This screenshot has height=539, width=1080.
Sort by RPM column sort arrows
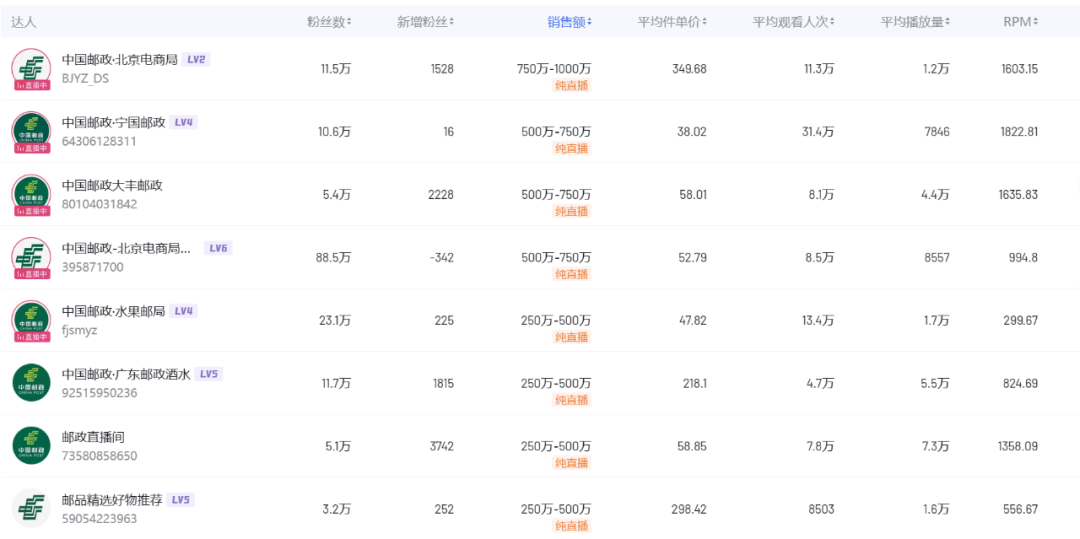pyautogui.click(x=1036, y=22)
